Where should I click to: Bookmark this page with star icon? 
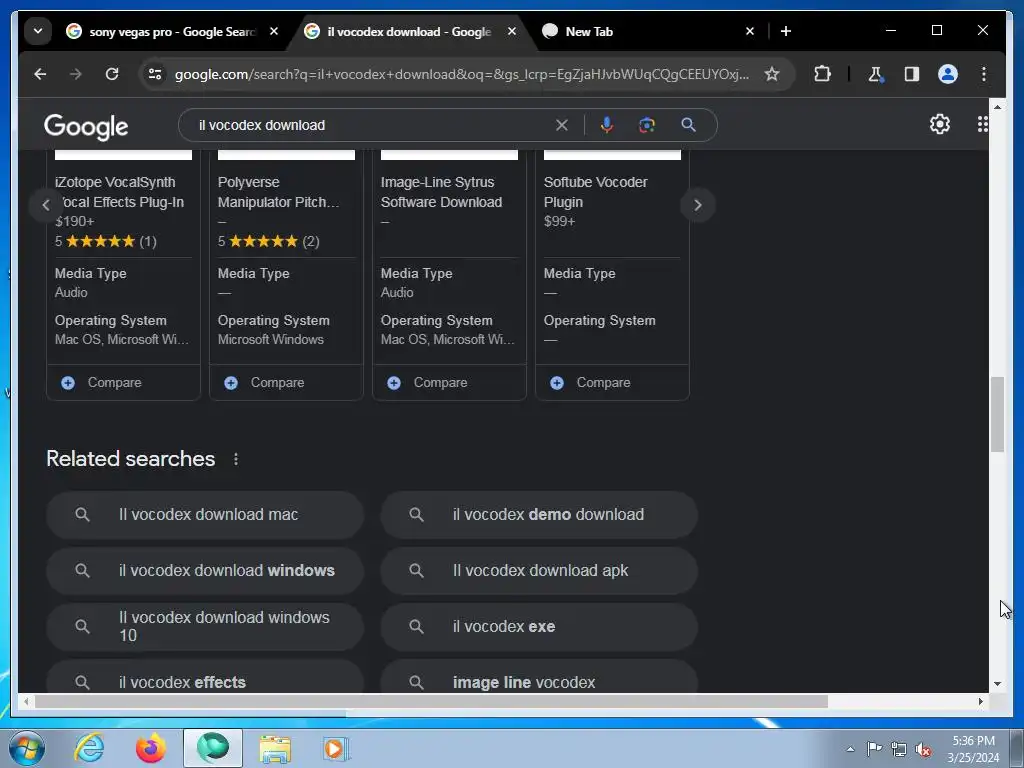coord(772,74)
